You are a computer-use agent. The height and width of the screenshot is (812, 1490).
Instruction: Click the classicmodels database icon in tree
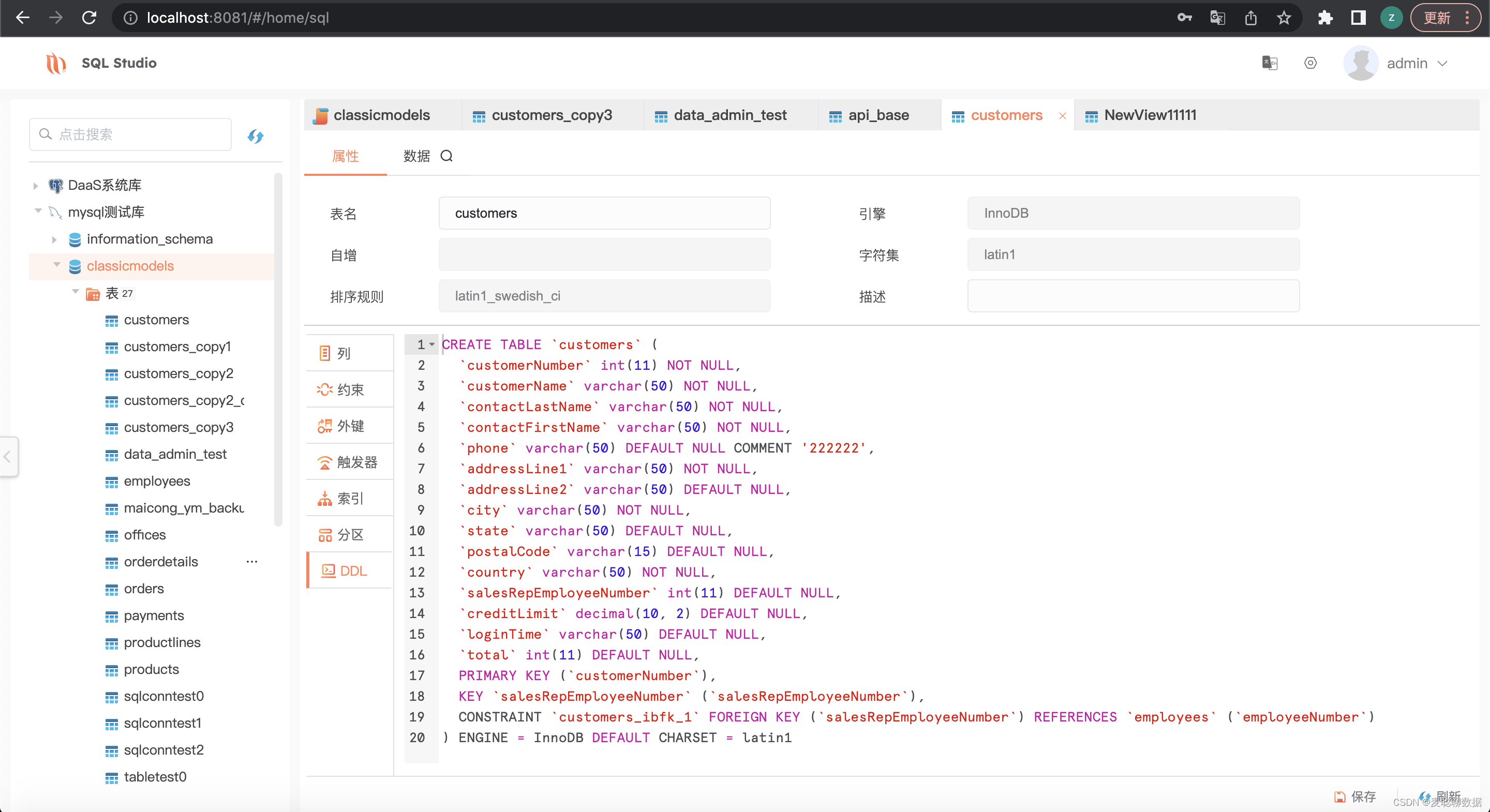tap(74, 266)
